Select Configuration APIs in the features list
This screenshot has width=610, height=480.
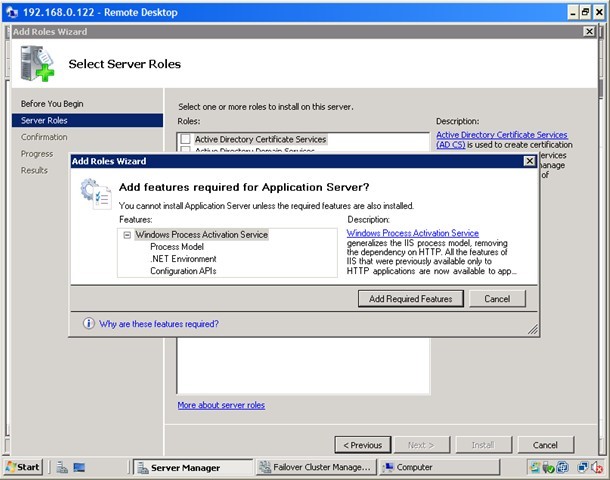coord(183,271)
